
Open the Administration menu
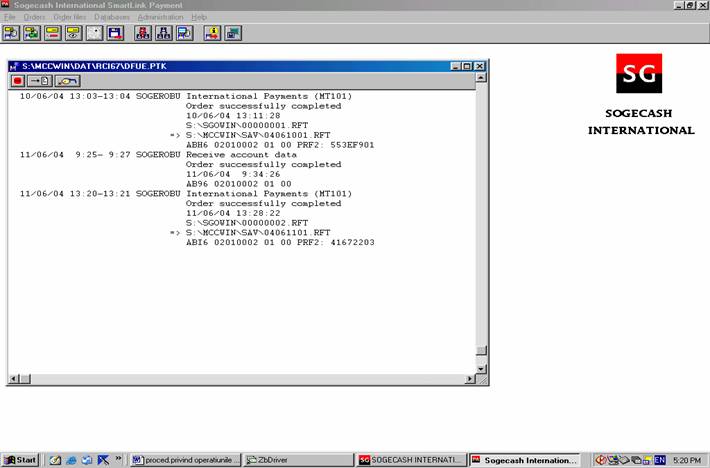(160, 17)
